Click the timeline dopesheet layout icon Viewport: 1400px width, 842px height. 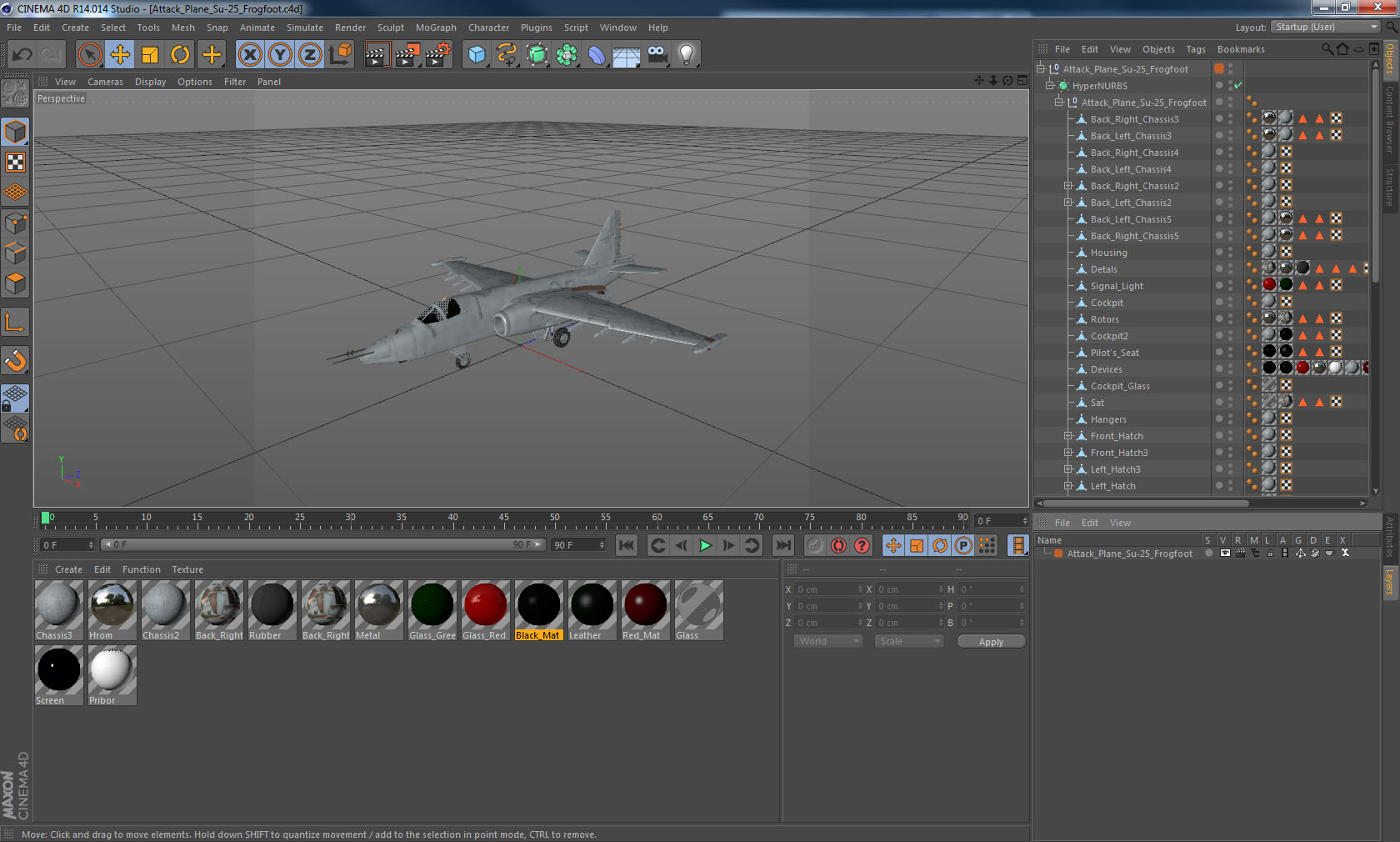pos(1017,545)
